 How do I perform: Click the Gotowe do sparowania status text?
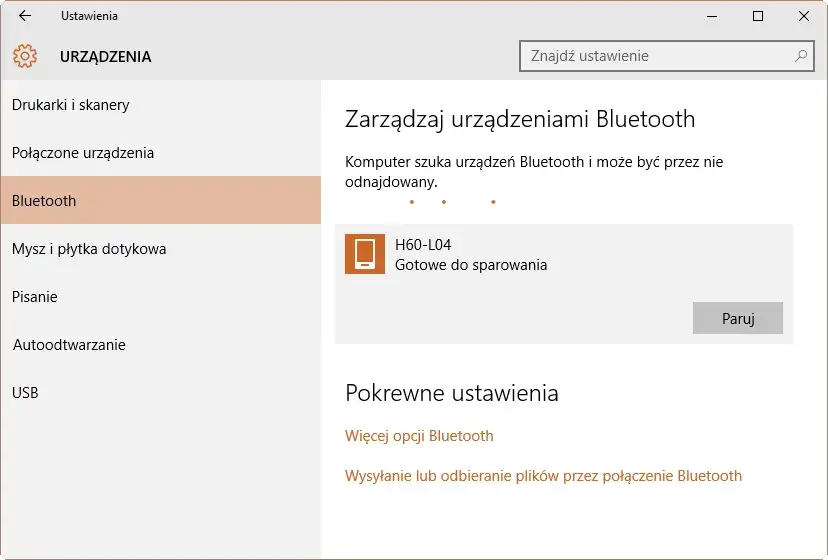coord(471,265)
